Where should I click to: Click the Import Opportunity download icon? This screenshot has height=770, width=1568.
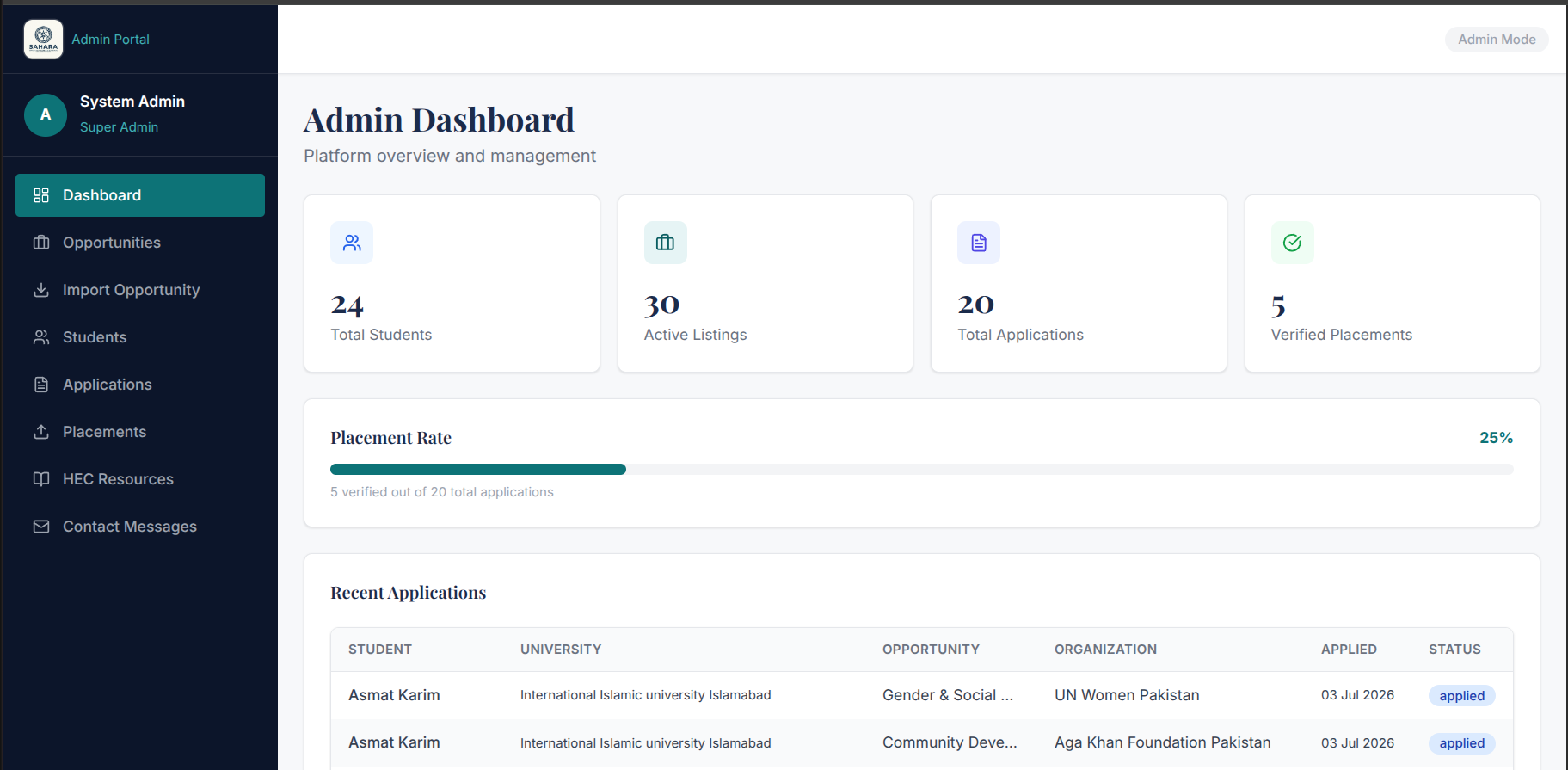pyautogui.click(x=41, y=290)
